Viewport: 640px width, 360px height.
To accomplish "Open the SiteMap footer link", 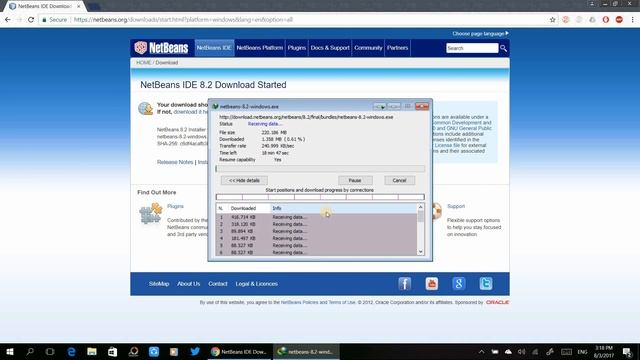I will pyautogui.click(x=159, y=284).
